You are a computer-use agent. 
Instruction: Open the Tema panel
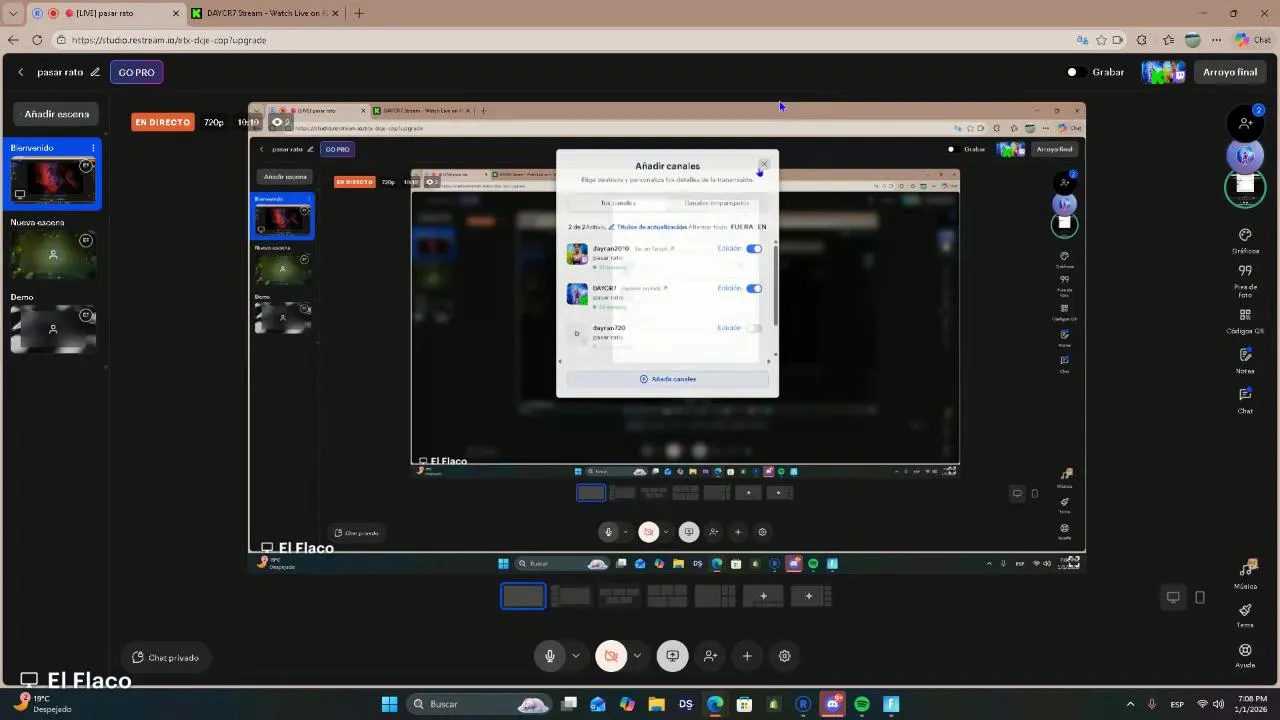1245,615
